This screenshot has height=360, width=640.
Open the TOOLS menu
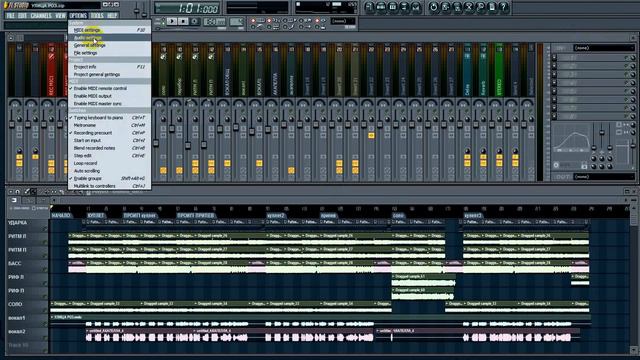(97, 16)
